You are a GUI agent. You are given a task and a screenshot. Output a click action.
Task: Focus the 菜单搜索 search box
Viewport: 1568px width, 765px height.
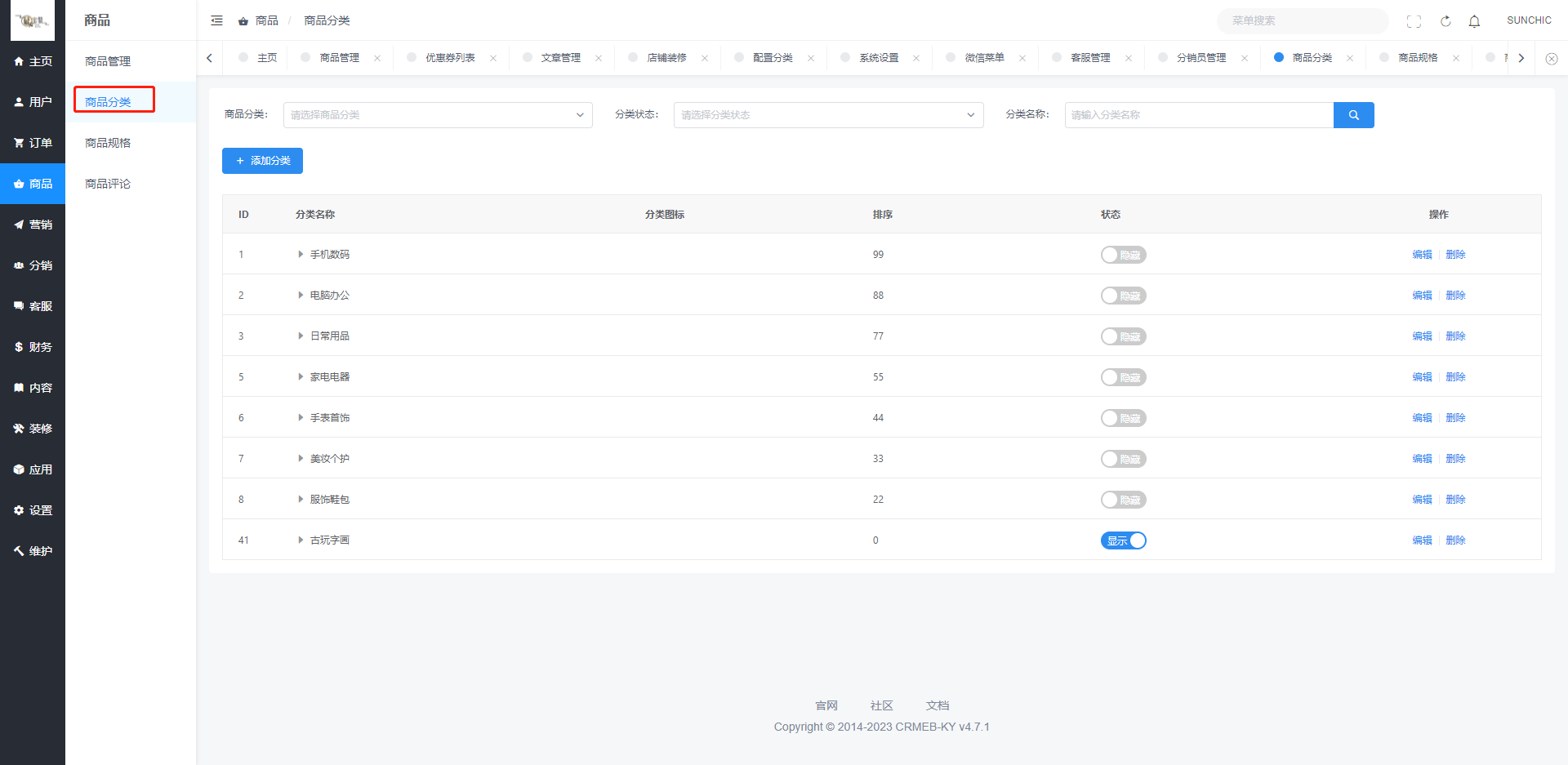1303,21
